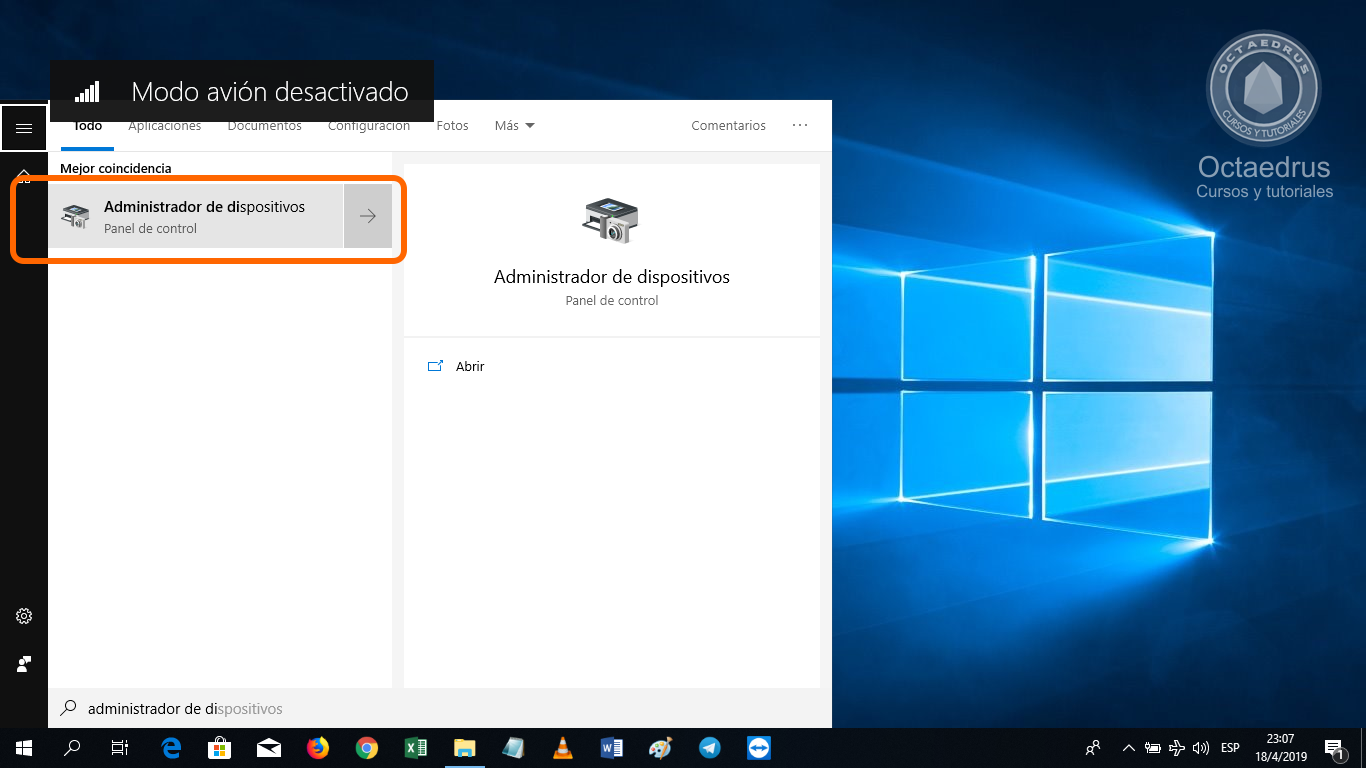Open Task View from the taskbar
The height and width of the screenshot is (768, 1366).
point(120,748)
